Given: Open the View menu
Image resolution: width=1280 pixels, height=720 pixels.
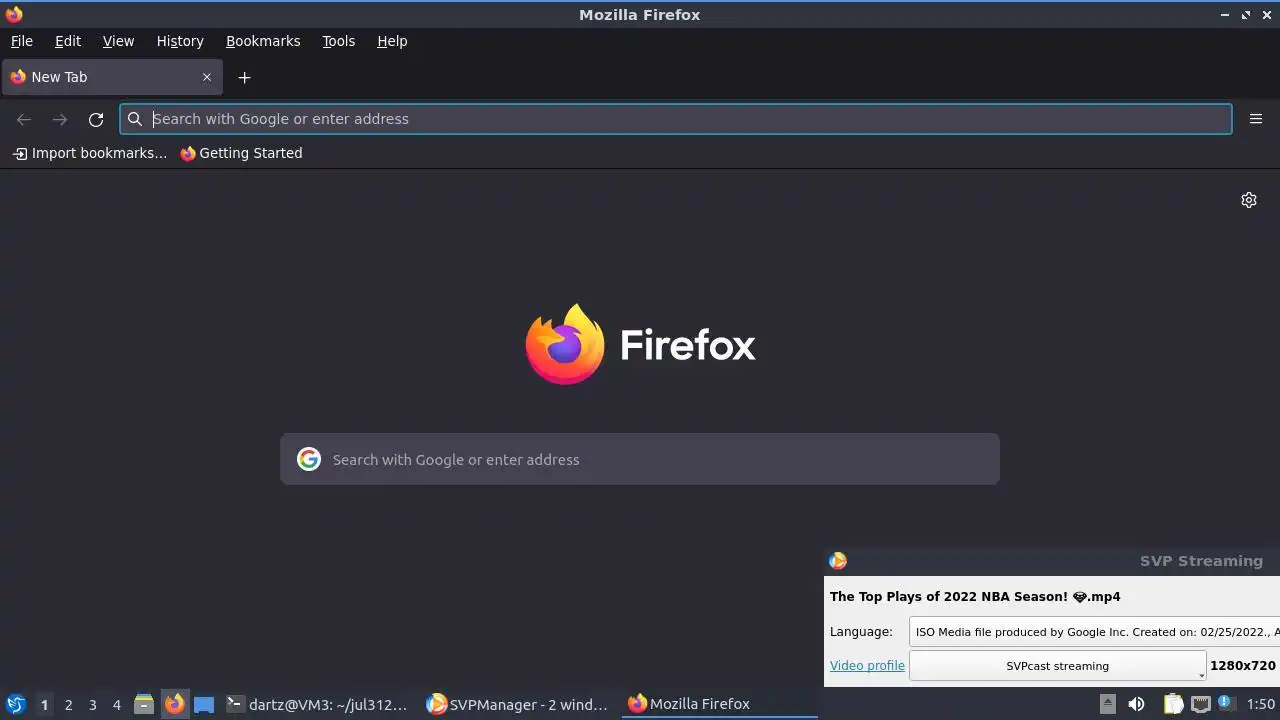Looking at the screenshot, I should [118, 41].
